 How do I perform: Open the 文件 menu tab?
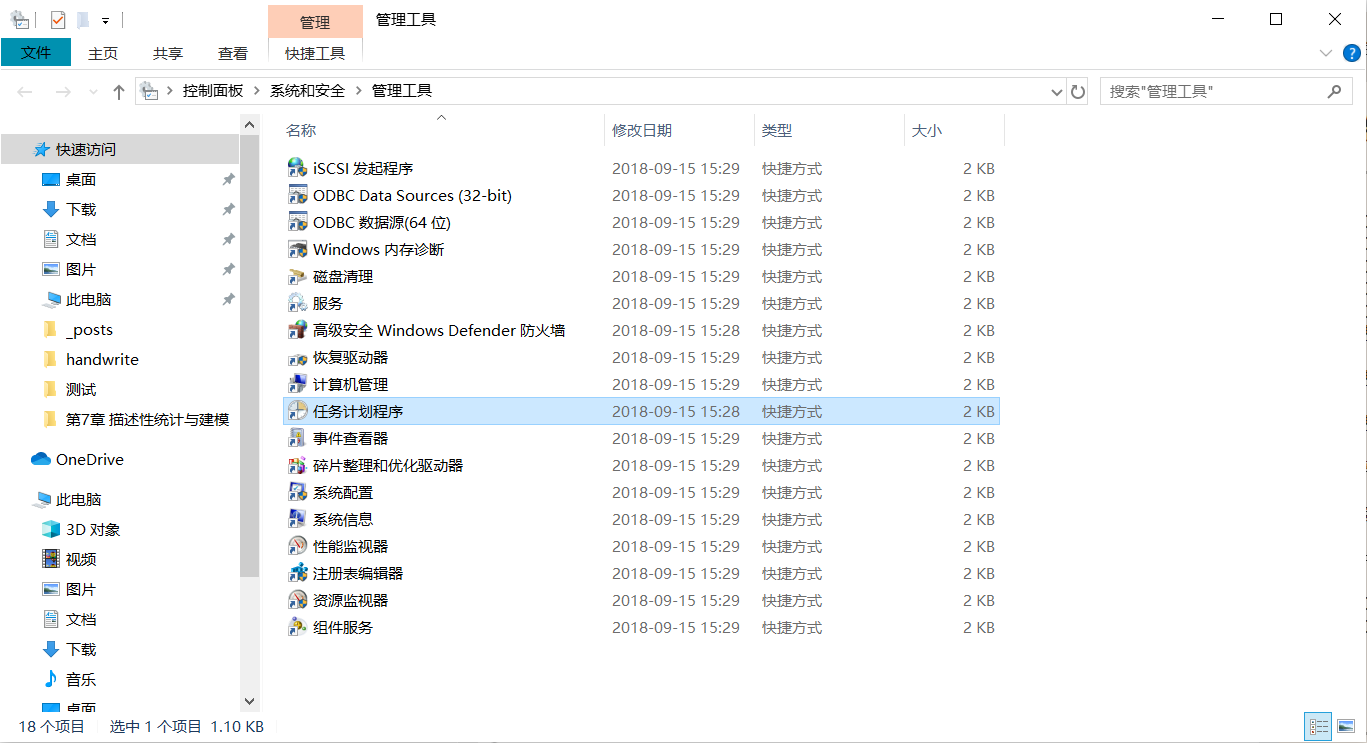(x=36, y=53)
